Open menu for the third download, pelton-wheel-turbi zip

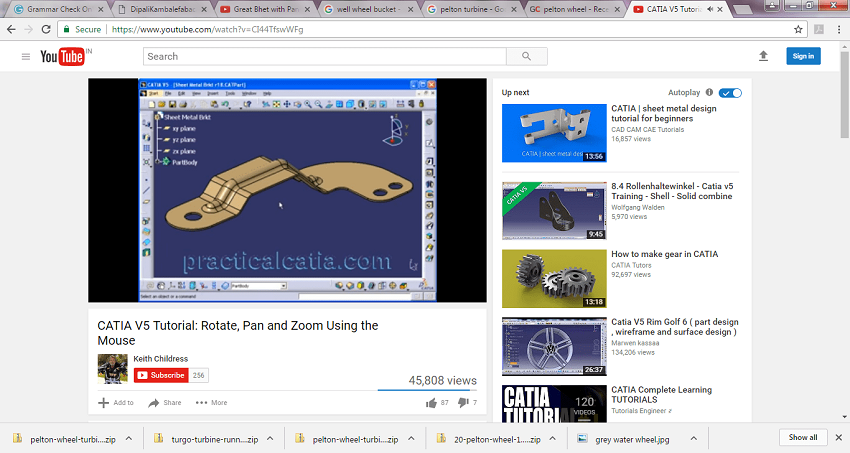(x=411, y=439)
